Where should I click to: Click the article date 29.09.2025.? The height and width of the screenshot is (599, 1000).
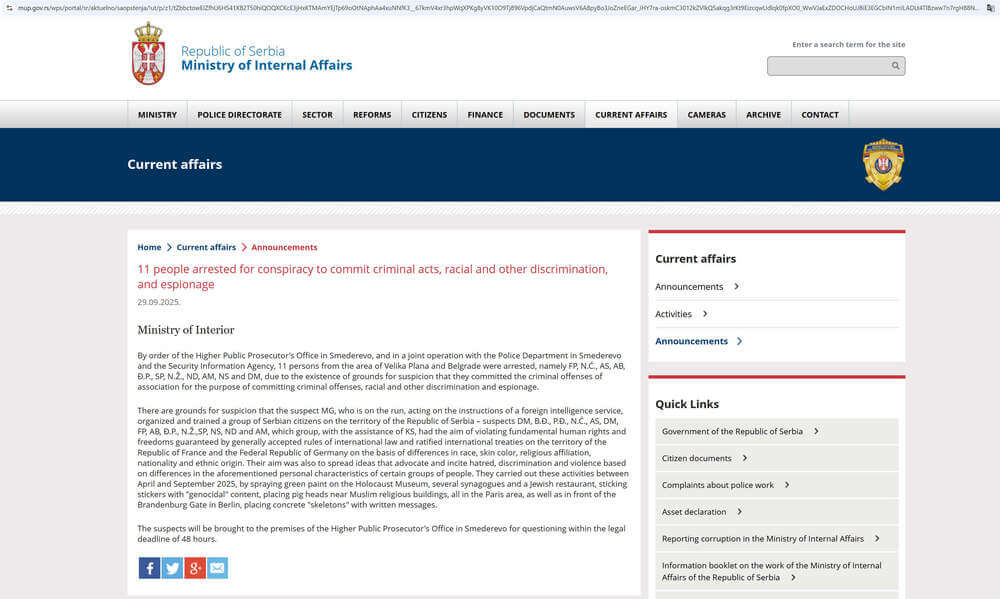pyautogui.click(x=159, y=302)
